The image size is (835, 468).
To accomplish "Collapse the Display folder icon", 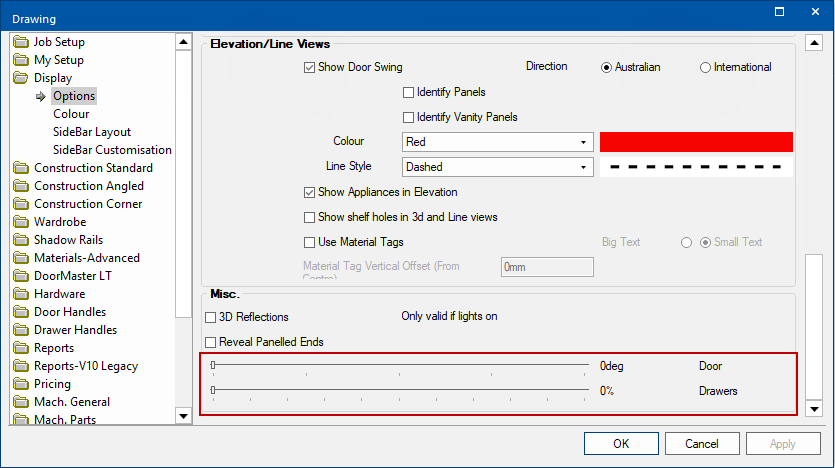I will pyautogui.click(x=21, y=78).
